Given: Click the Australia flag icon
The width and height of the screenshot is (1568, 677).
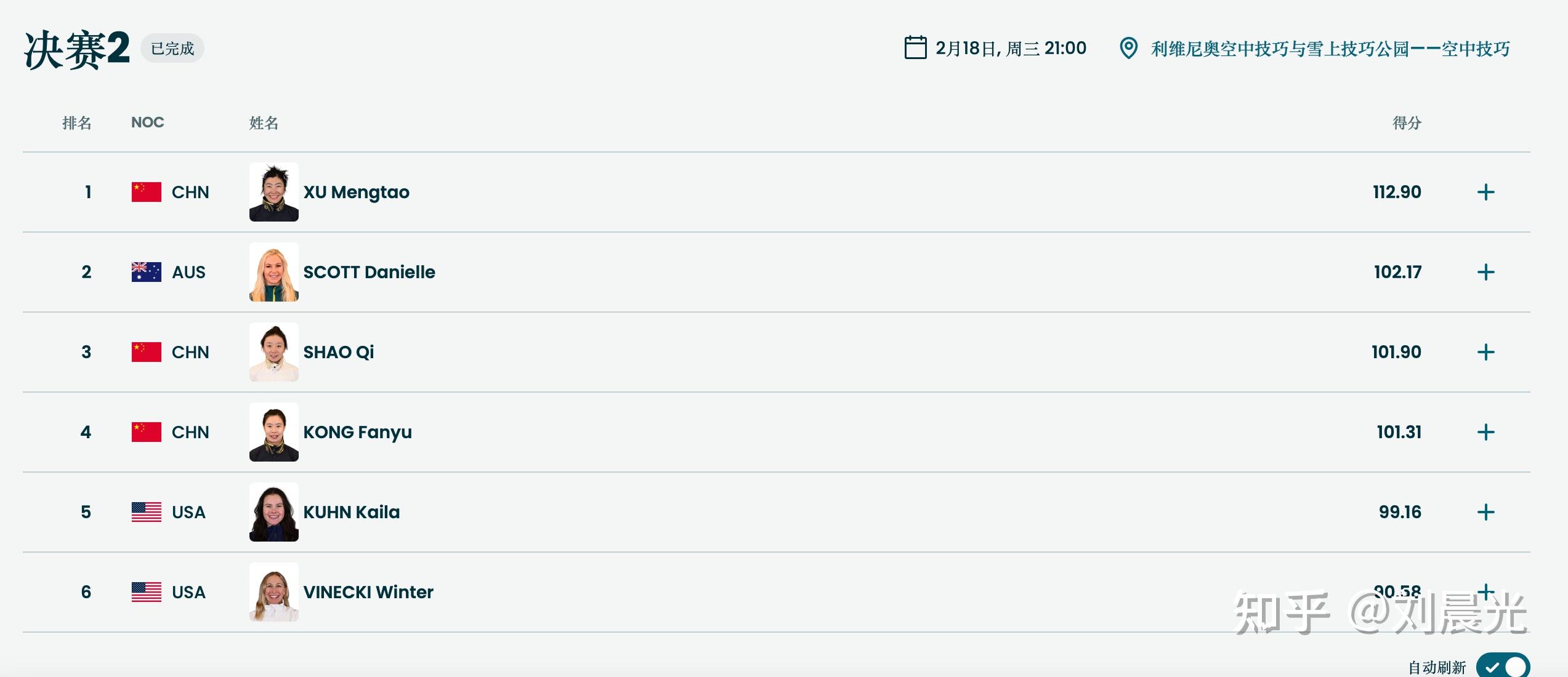Looking at the screenshot, I should (147, 272).
